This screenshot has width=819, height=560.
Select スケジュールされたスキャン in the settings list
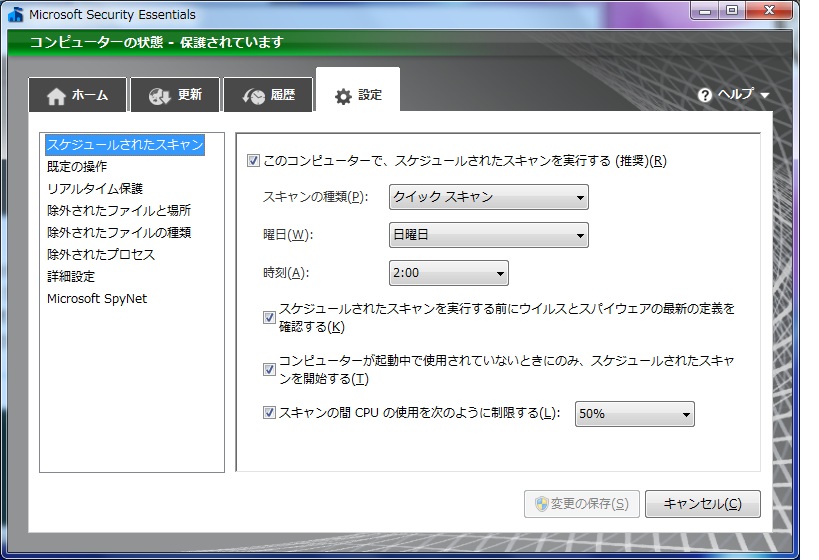[x=125, y=145]
